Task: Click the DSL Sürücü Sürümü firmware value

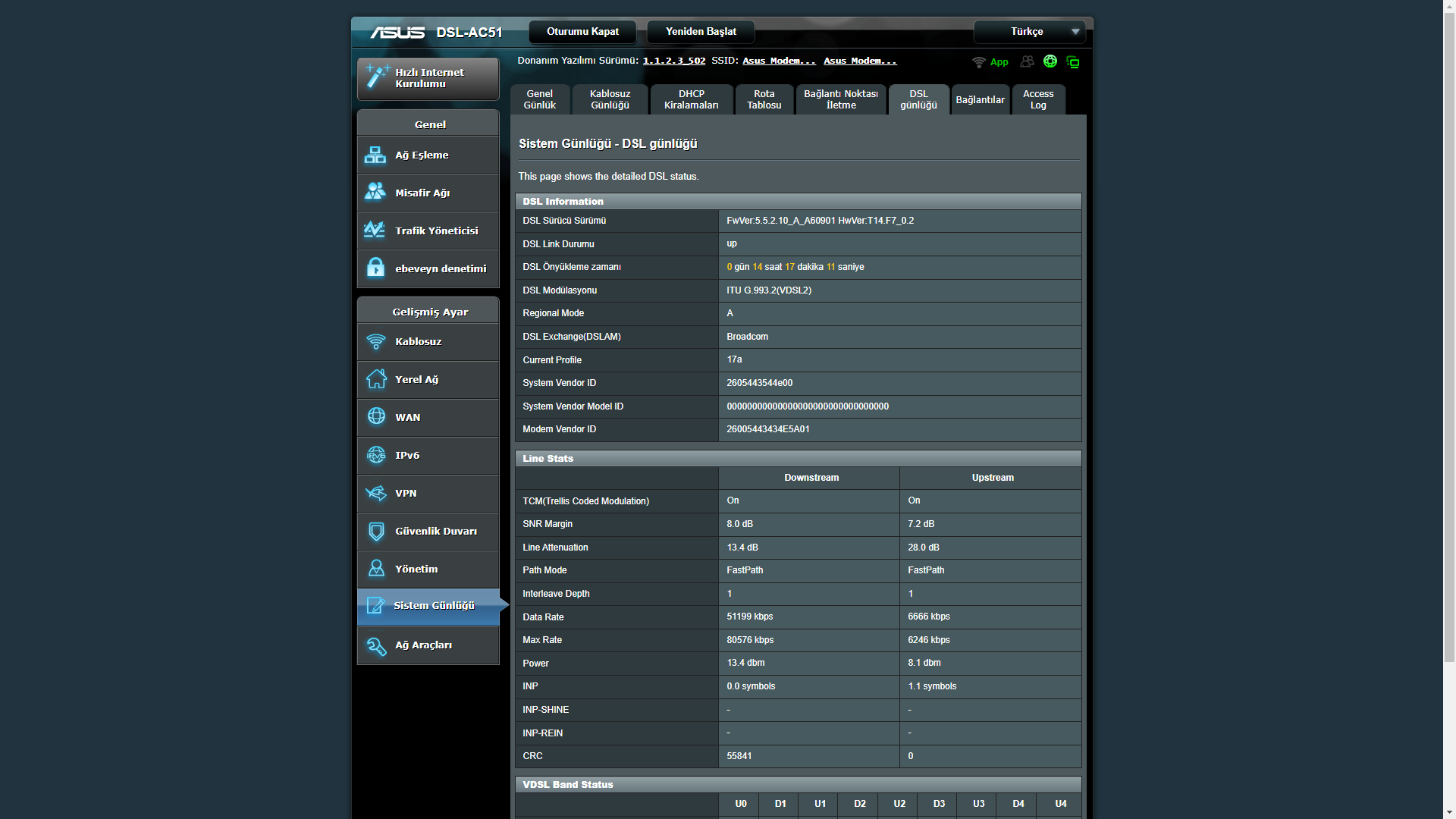Action: pos(820,221)
